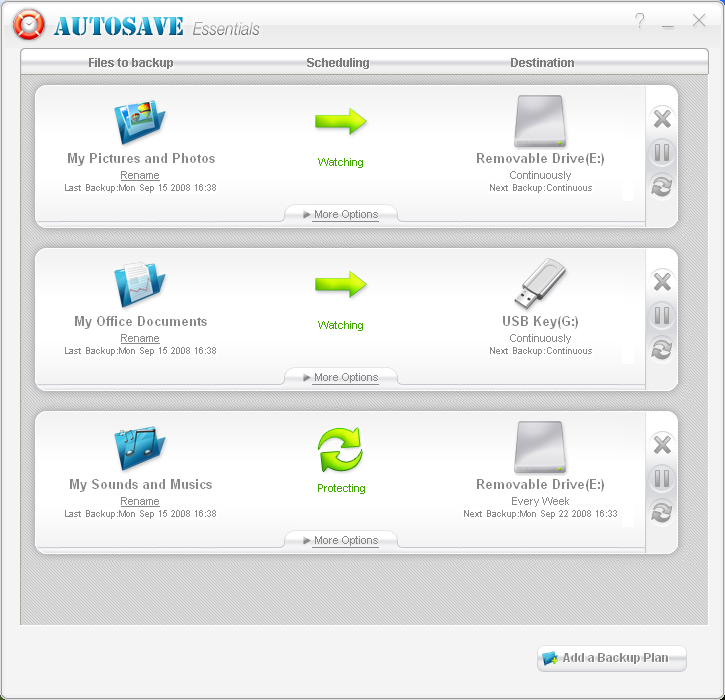This screenshot has width=725, height=700.
Task: Click the Add a Backup Plan button
Action: point(612,658)
